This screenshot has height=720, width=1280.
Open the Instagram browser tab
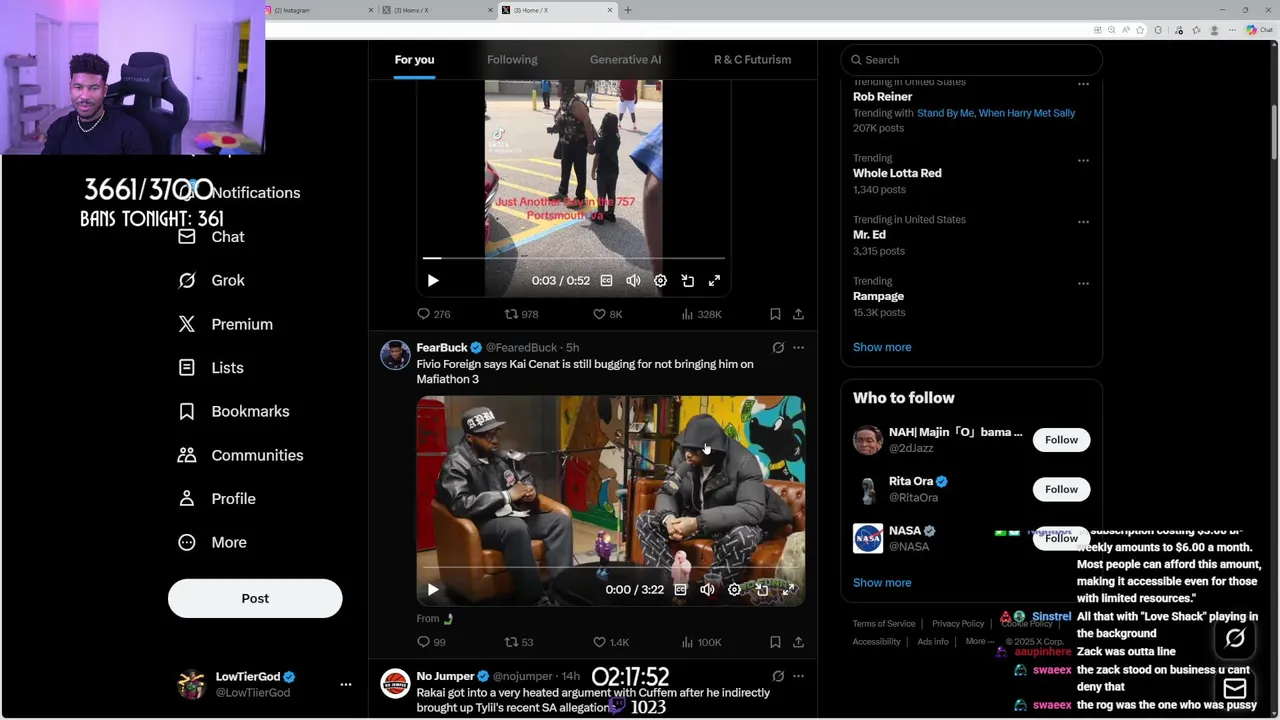pos(320,10)
